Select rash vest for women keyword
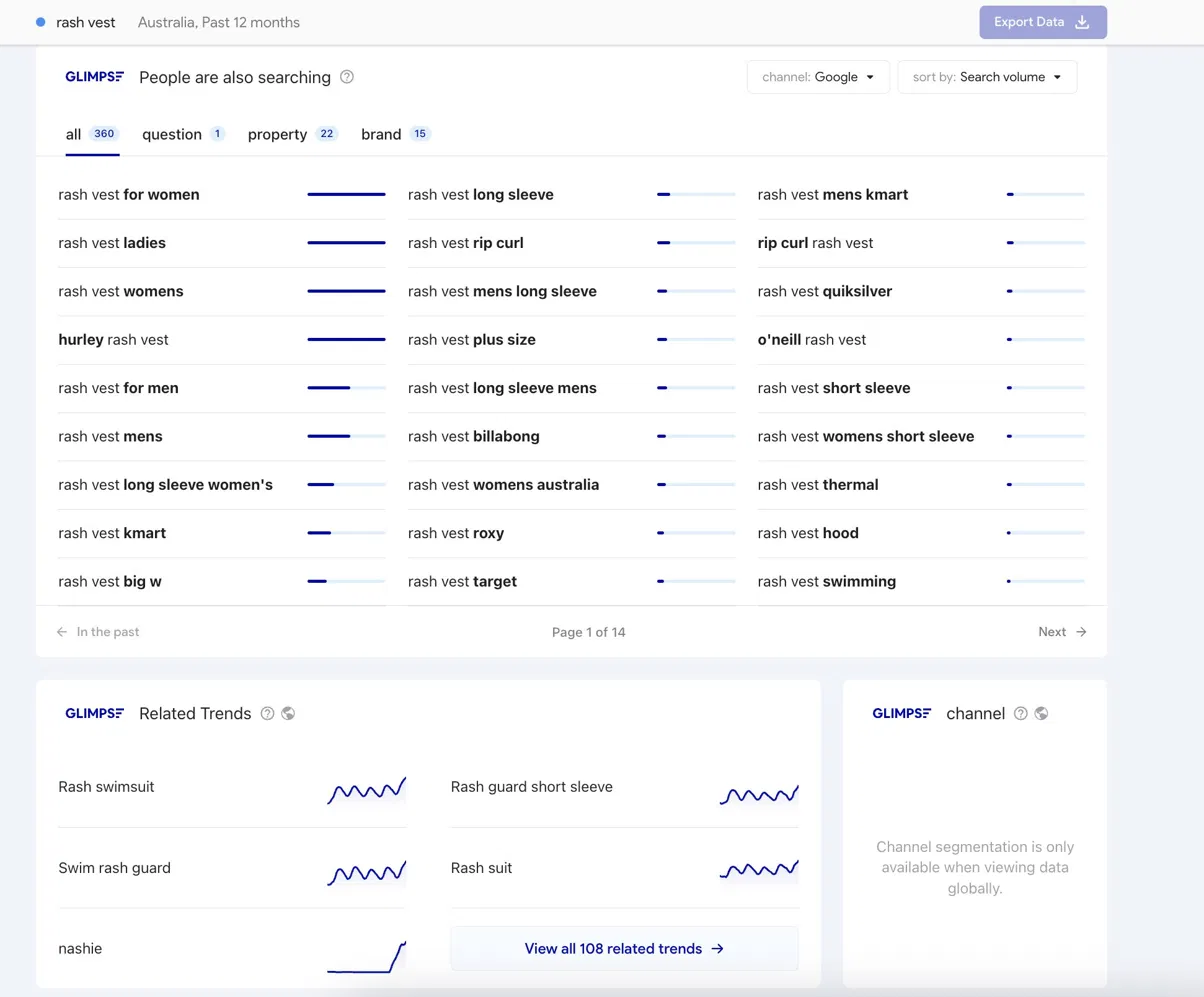Viewport: 1204px width, 997px height. 129,195
